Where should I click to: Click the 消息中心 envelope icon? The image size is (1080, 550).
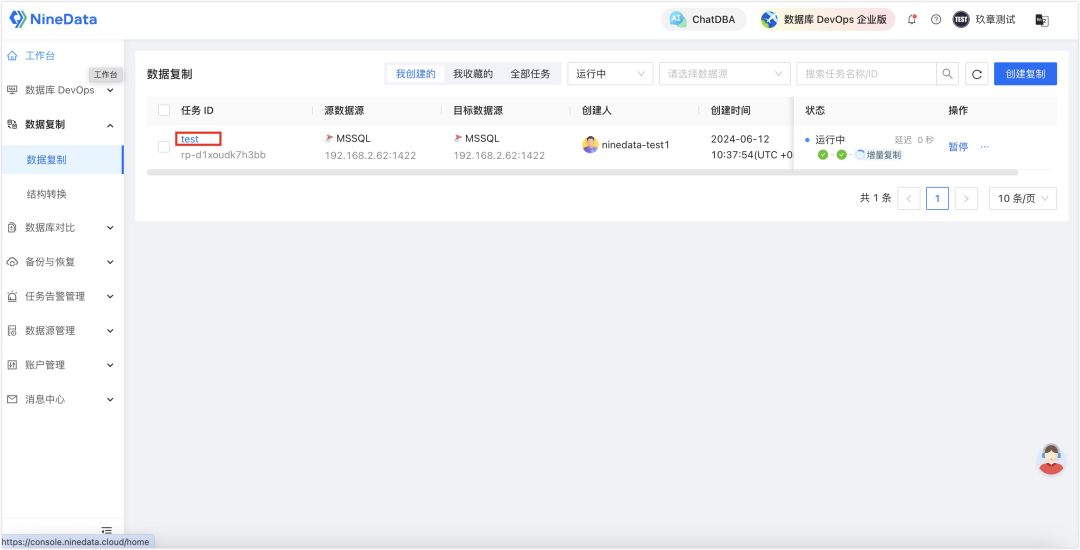12,399
